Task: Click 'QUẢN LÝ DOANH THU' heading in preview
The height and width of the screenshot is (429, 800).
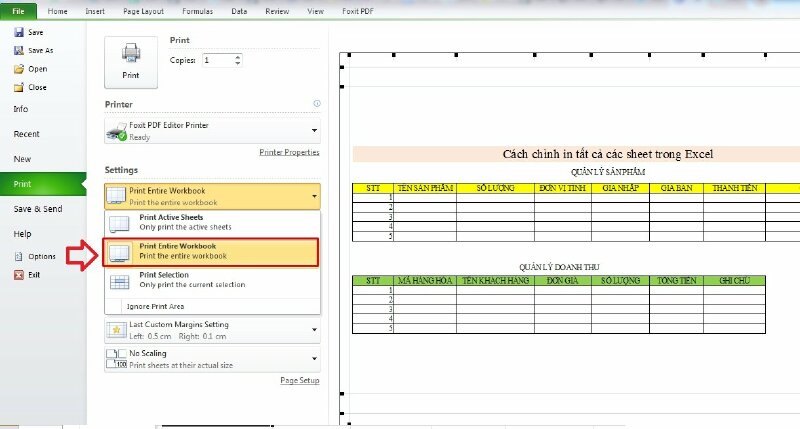Action: 559,267
